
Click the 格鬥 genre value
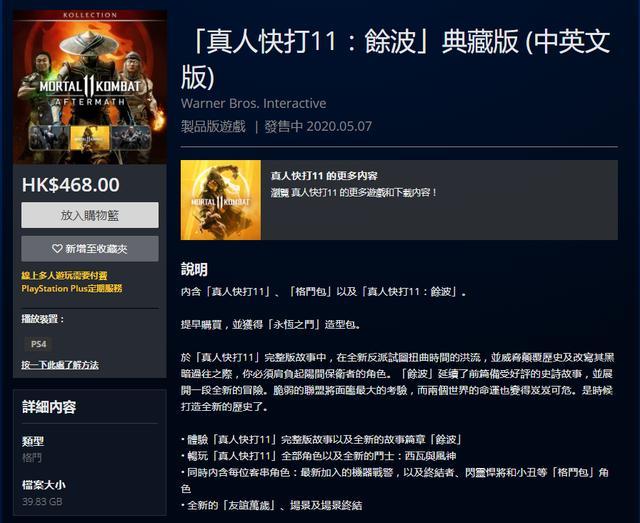coord(32,458)
